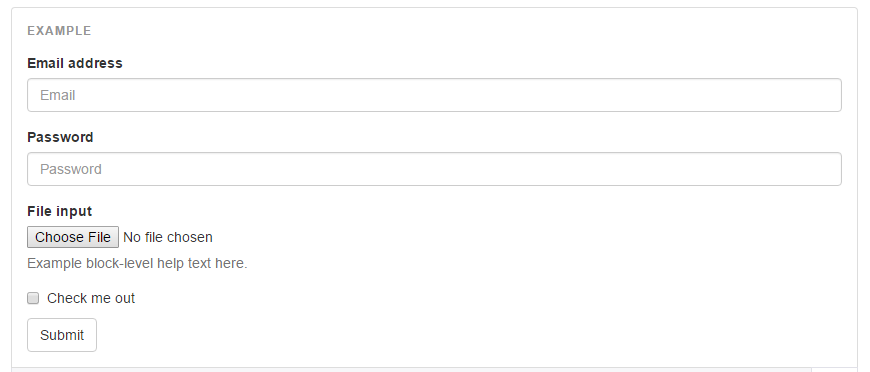The width and height of the screenshot is (870, 372).
Task: Select the gray 'Password' placeholder text
Action: (70, 169)
